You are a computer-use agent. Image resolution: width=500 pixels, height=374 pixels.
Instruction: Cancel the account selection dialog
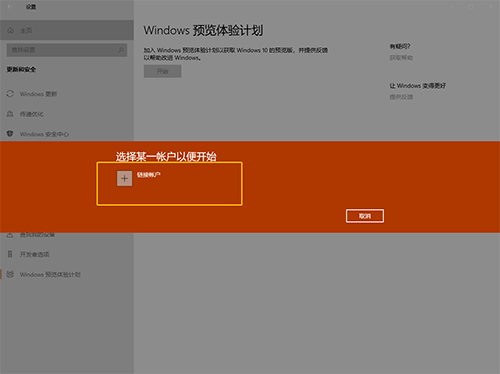[x=365, y=216]
